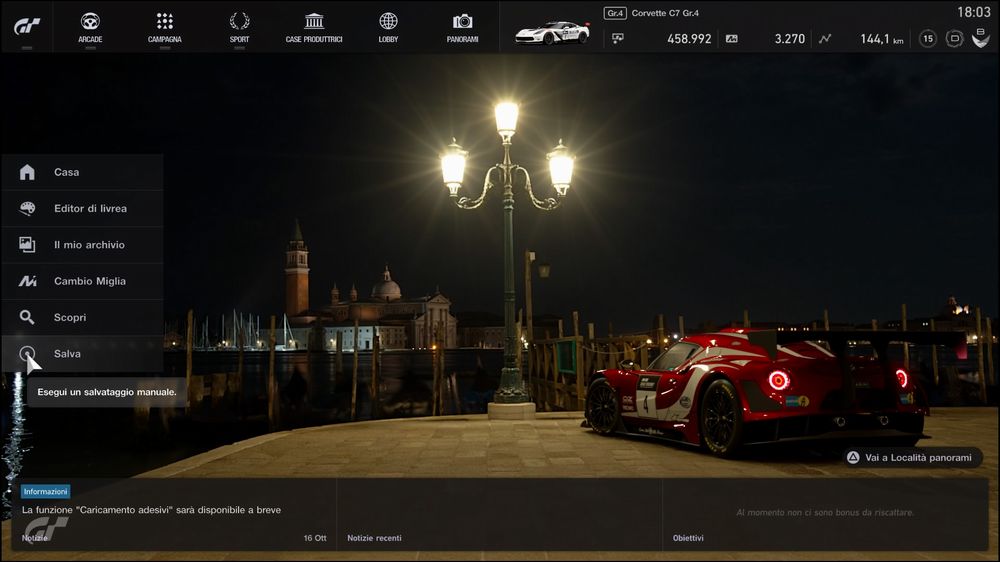The height and width of the screenshot is (562, 1000).
Task: Open Editor di livrea menu entry
Action: [x=82, y=209]
